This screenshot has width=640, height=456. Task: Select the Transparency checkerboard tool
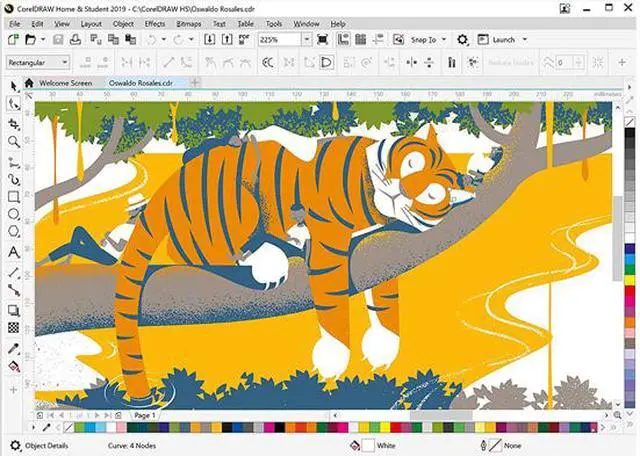[x=13, y=327]
